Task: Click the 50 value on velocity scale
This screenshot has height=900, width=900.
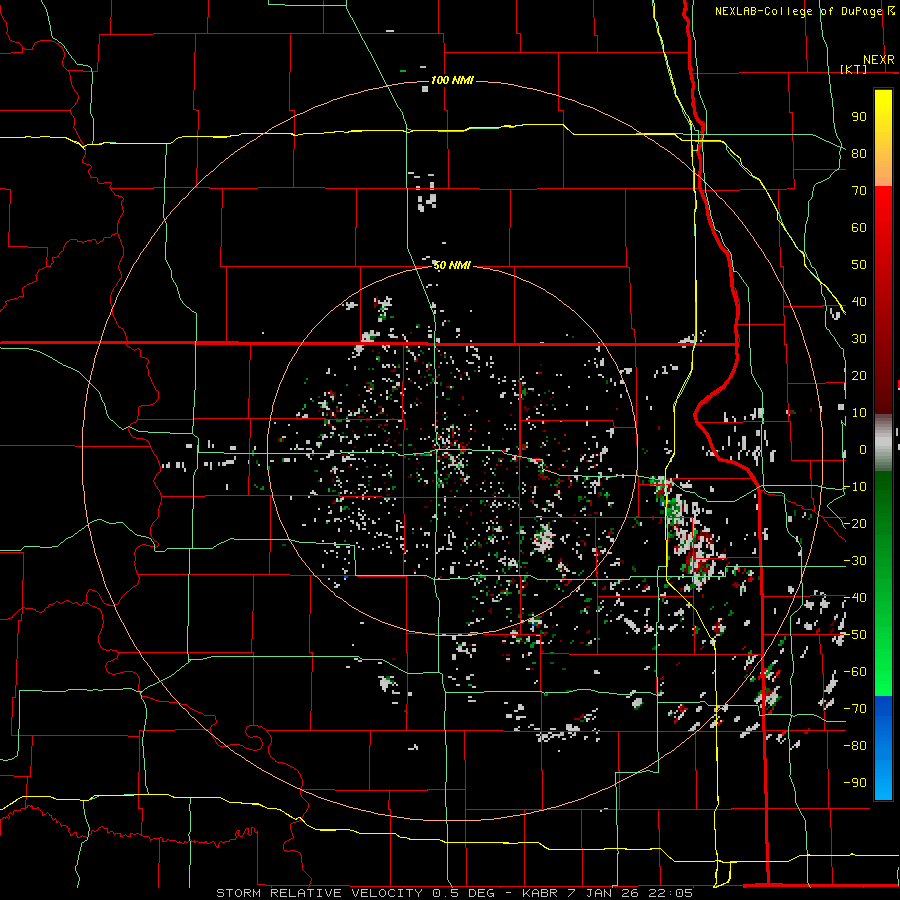Action: (859, 265)
